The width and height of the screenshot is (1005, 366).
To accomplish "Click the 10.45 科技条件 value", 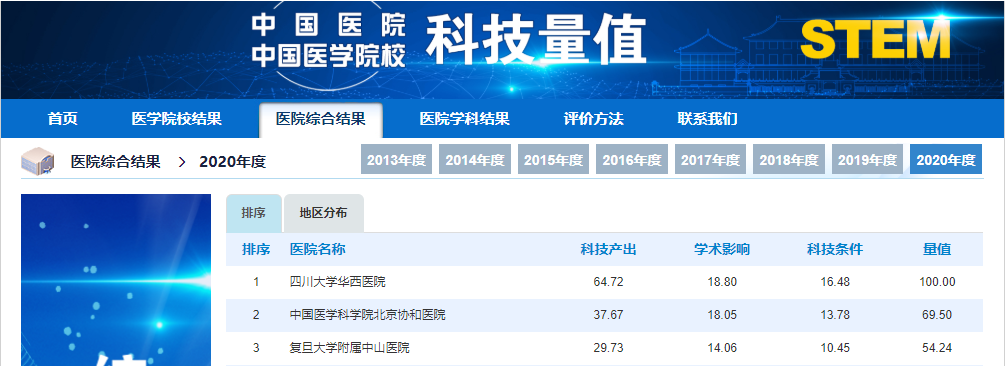I will point(835,348).
